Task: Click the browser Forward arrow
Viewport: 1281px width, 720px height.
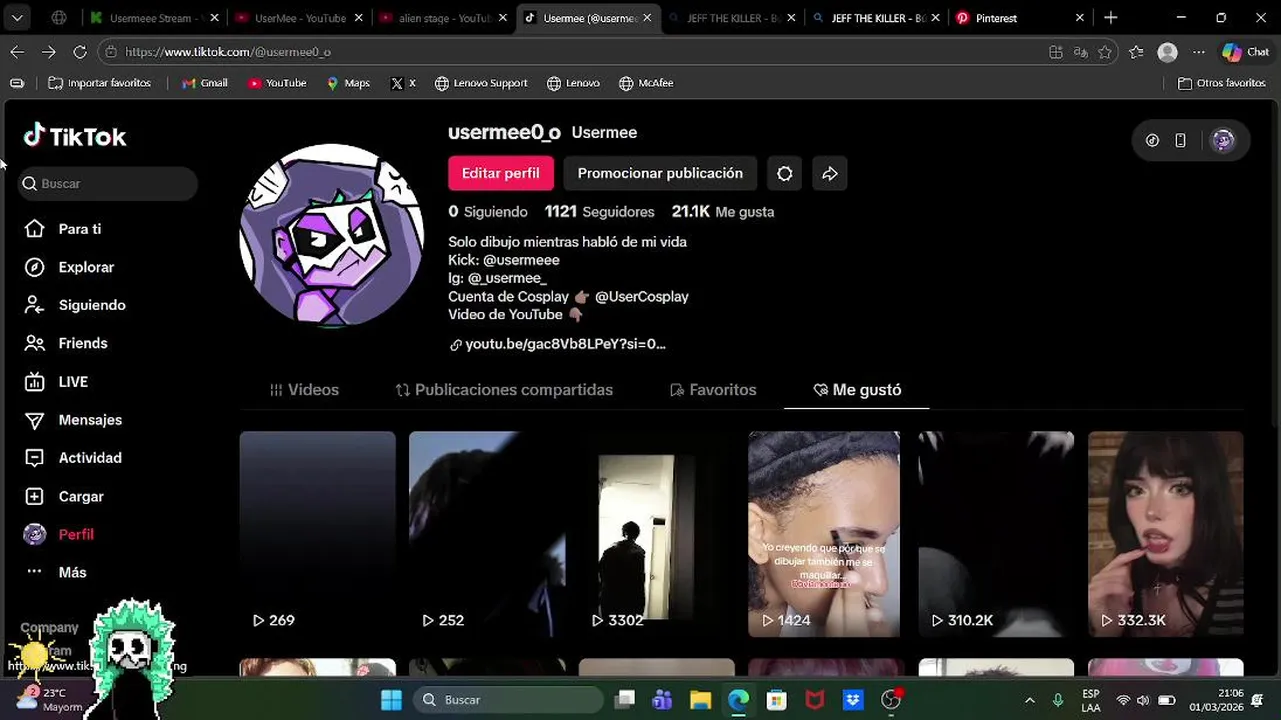Action: click(49, 52)
